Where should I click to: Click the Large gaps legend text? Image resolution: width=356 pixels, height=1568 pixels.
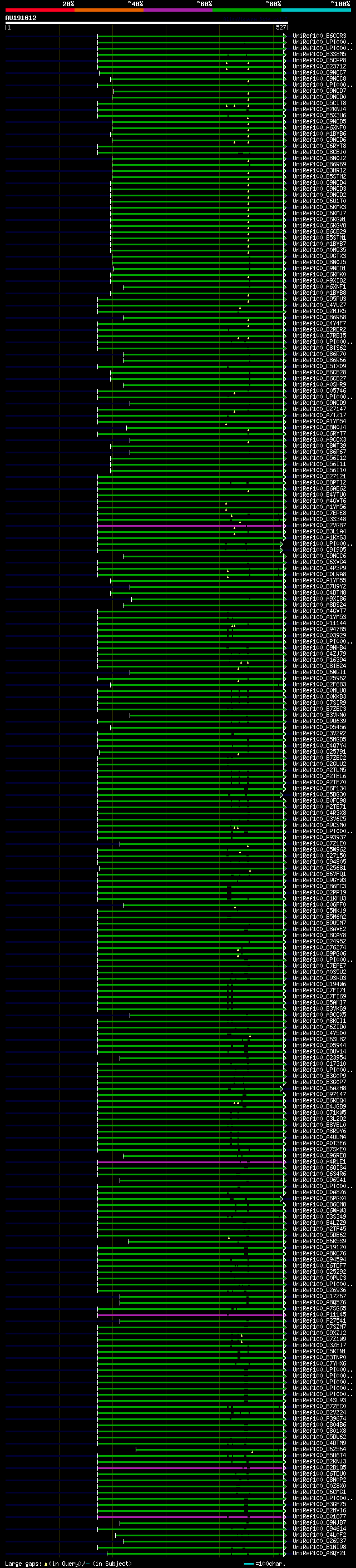tap(23, 1564)
